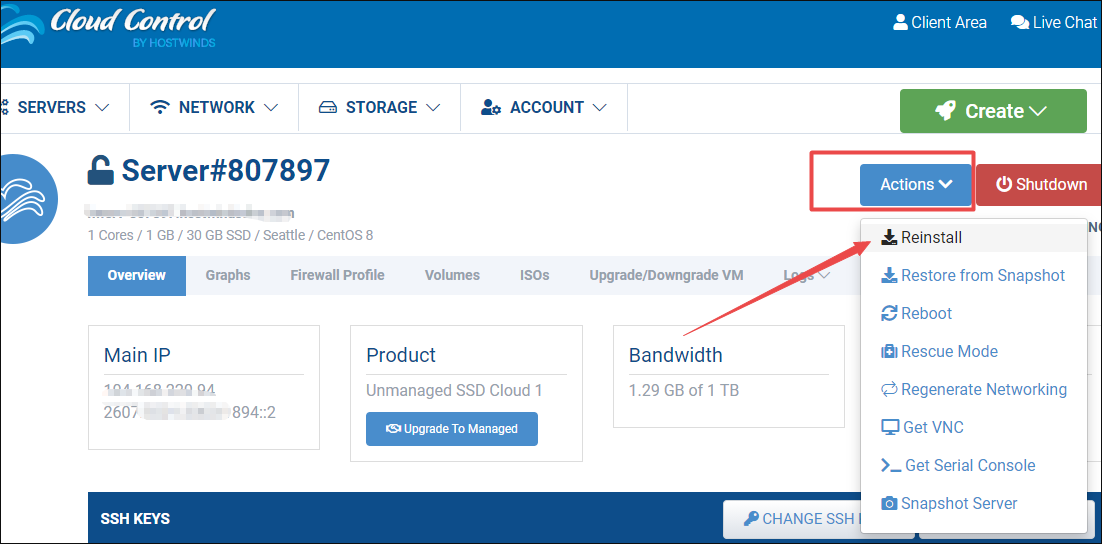Click the Server#807897 title text
Image resolution: width=1102 pixels, height=544 pixels.
[x=226, y=171]
